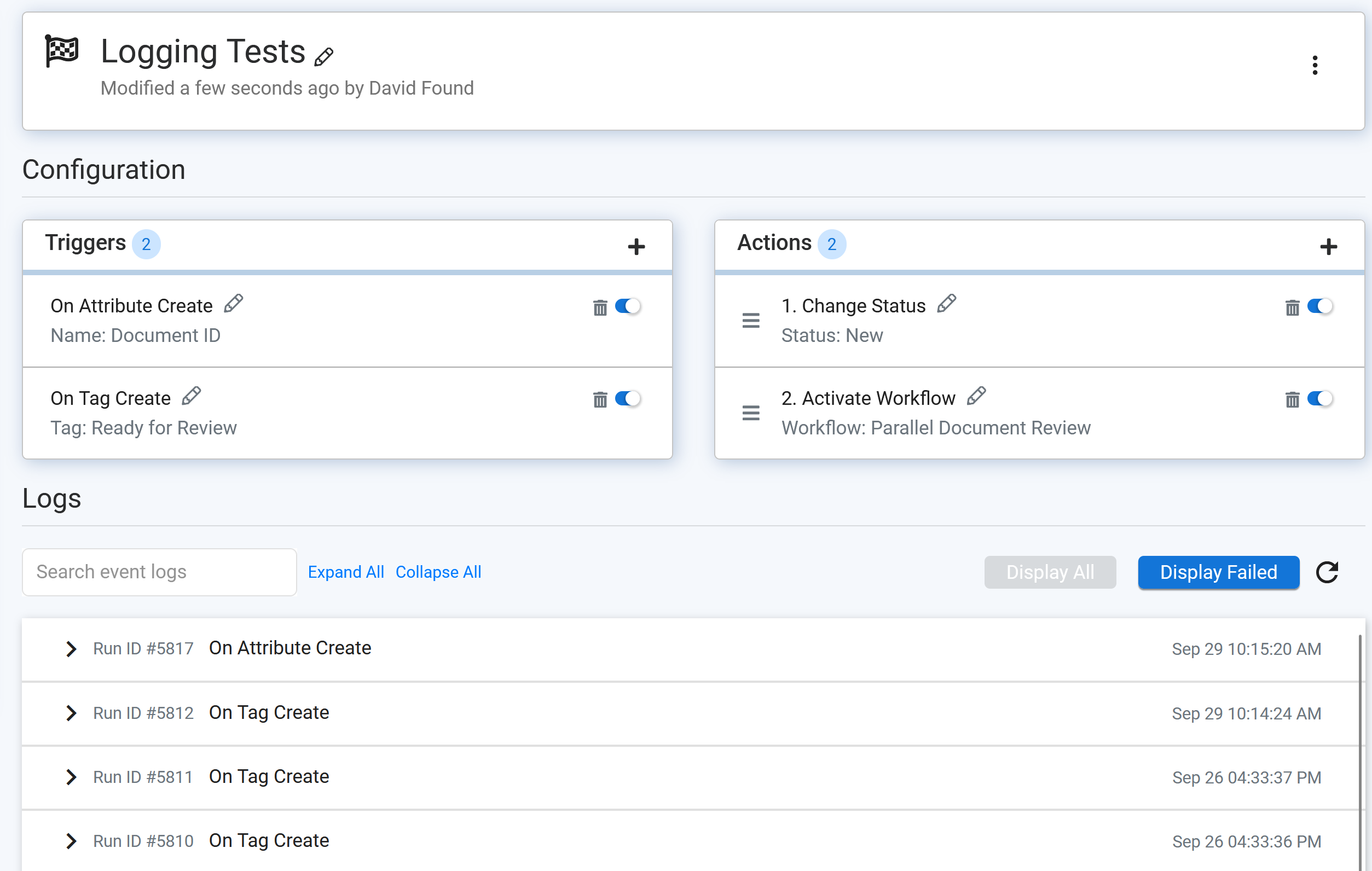Expand log entry Run ID #5812
This screenshot has width=1372, height=871.
[x=71, y=713]
